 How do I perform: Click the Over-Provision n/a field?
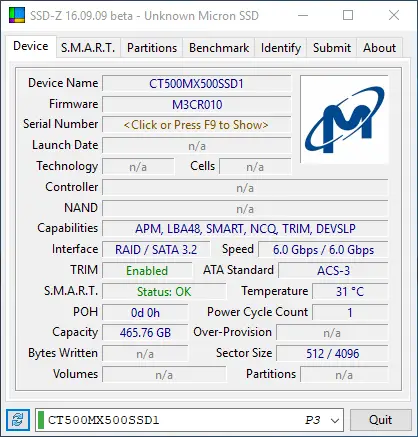[x=332, y=333]
